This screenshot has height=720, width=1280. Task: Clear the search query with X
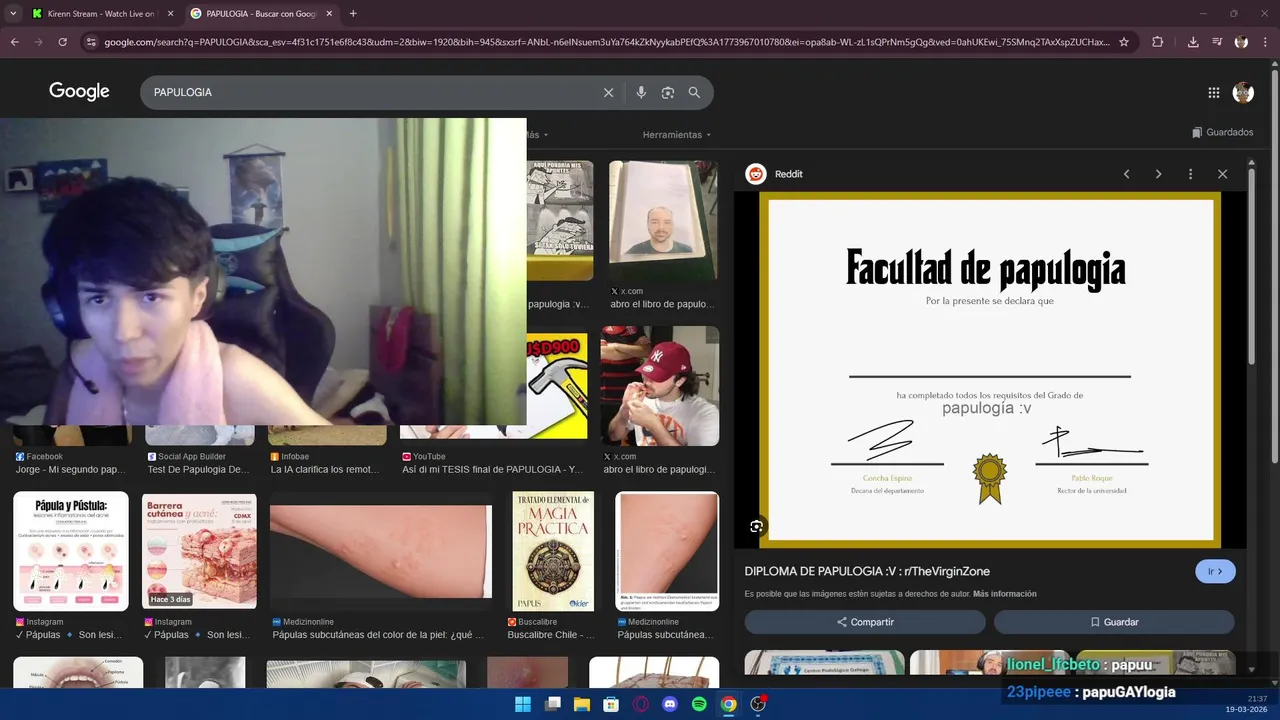click(x=608, y=92)
